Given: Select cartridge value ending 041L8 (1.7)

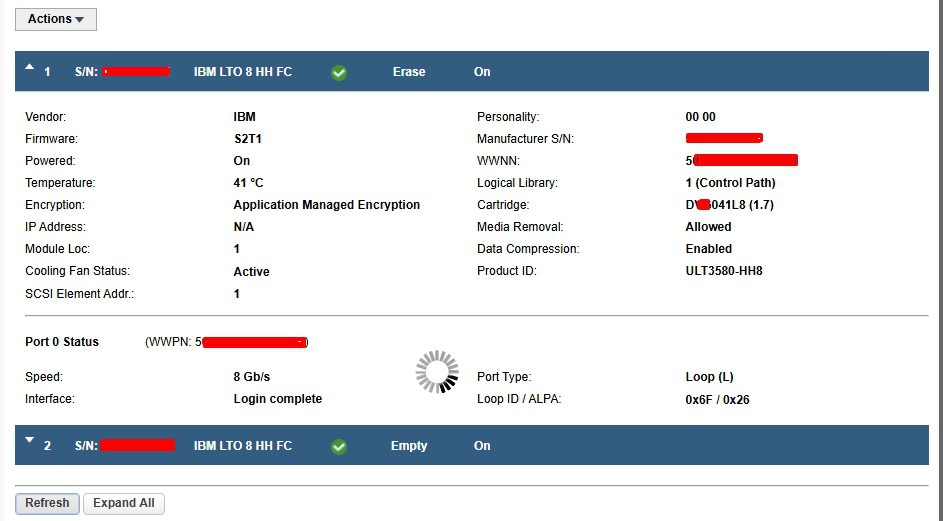Looking at the screenshot, I should pyautogui.click(x=730, y=205).
